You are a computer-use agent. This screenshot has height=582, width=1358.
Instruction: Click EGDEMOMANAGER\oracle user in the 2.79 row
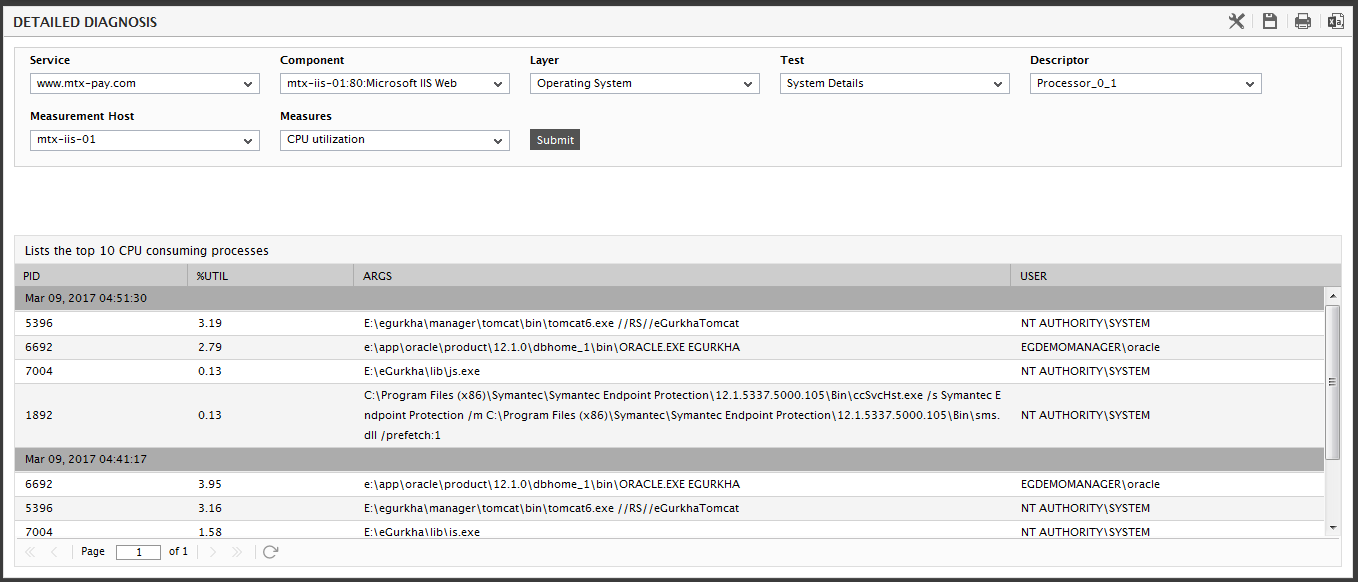[1091, 348]
